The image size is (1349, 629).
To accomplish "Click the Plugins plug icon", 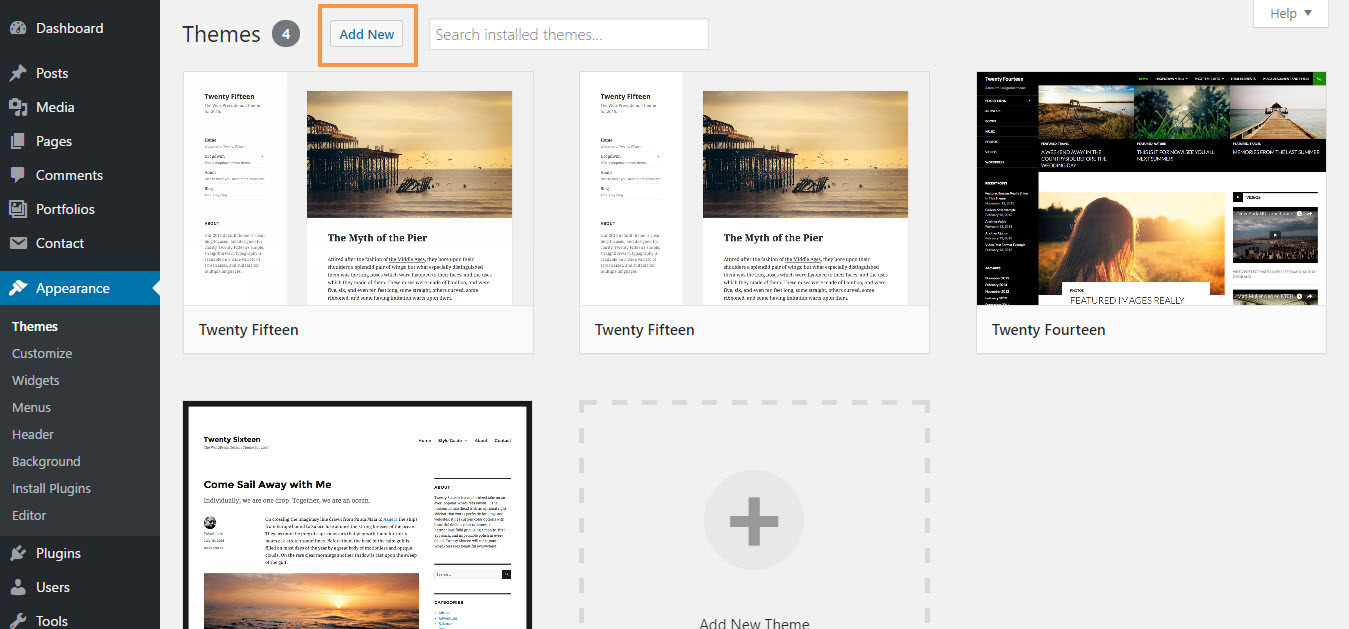I will [18, 553].
